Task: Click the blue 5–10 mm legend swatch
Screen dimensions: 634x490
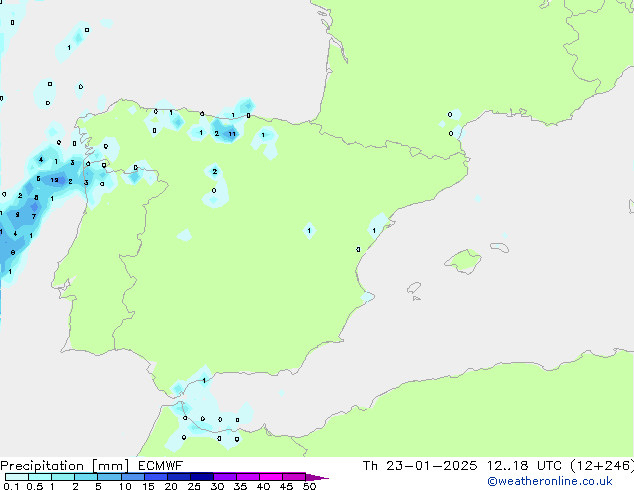Action: (x=109, y=477)
